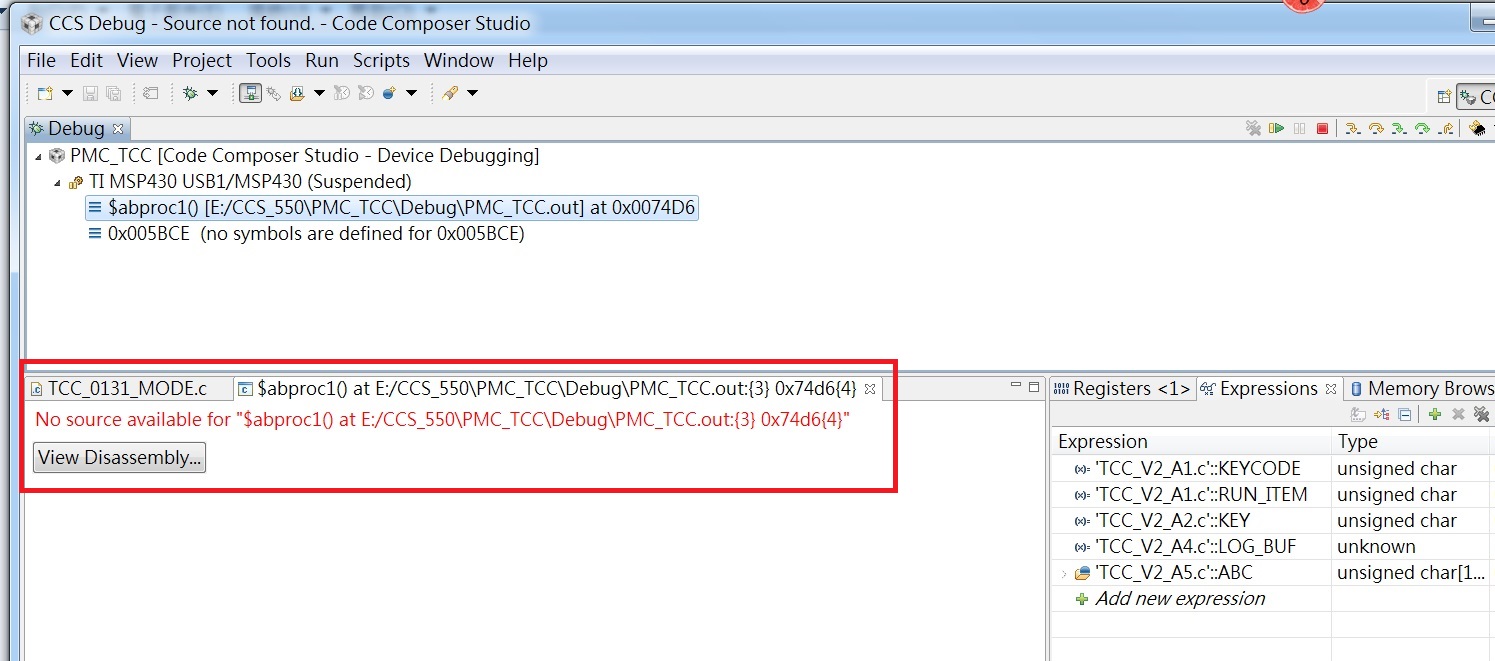
Task: Click Add new expression row
Action: pos(1180,598)
